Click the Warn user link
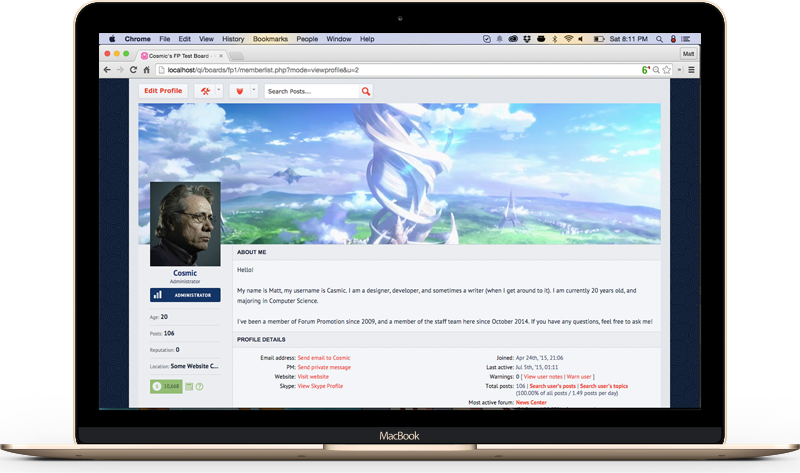The height and width of the screenshot is (473, 800). (579, 377)
